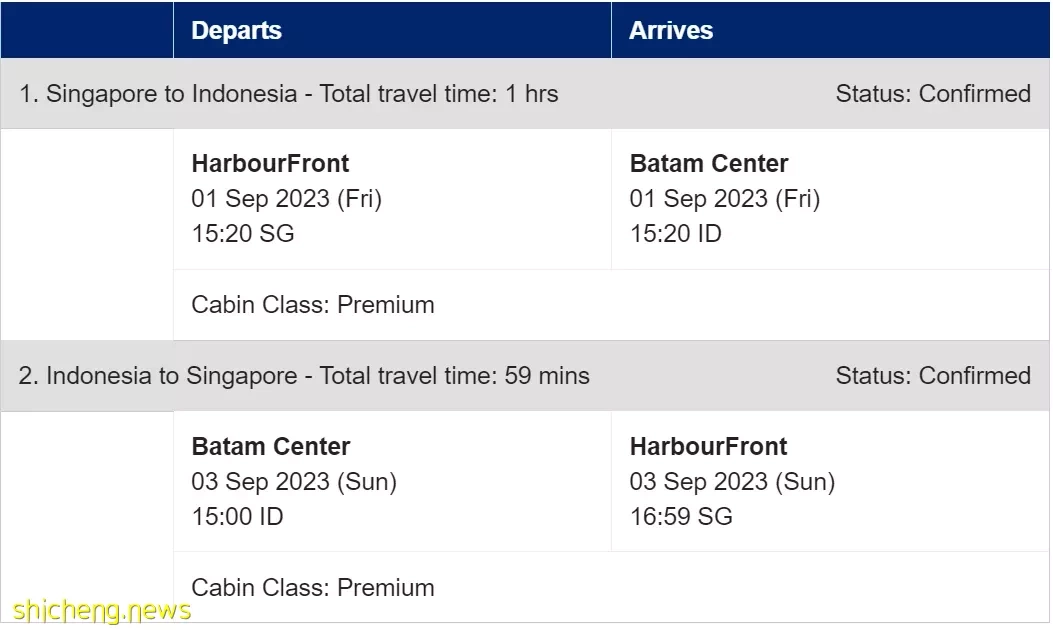Image resolution: width=1053 pixels, height=630 pixels.
Task: Select the Singapore to Indonesia trip row
Action: [524, 93]
